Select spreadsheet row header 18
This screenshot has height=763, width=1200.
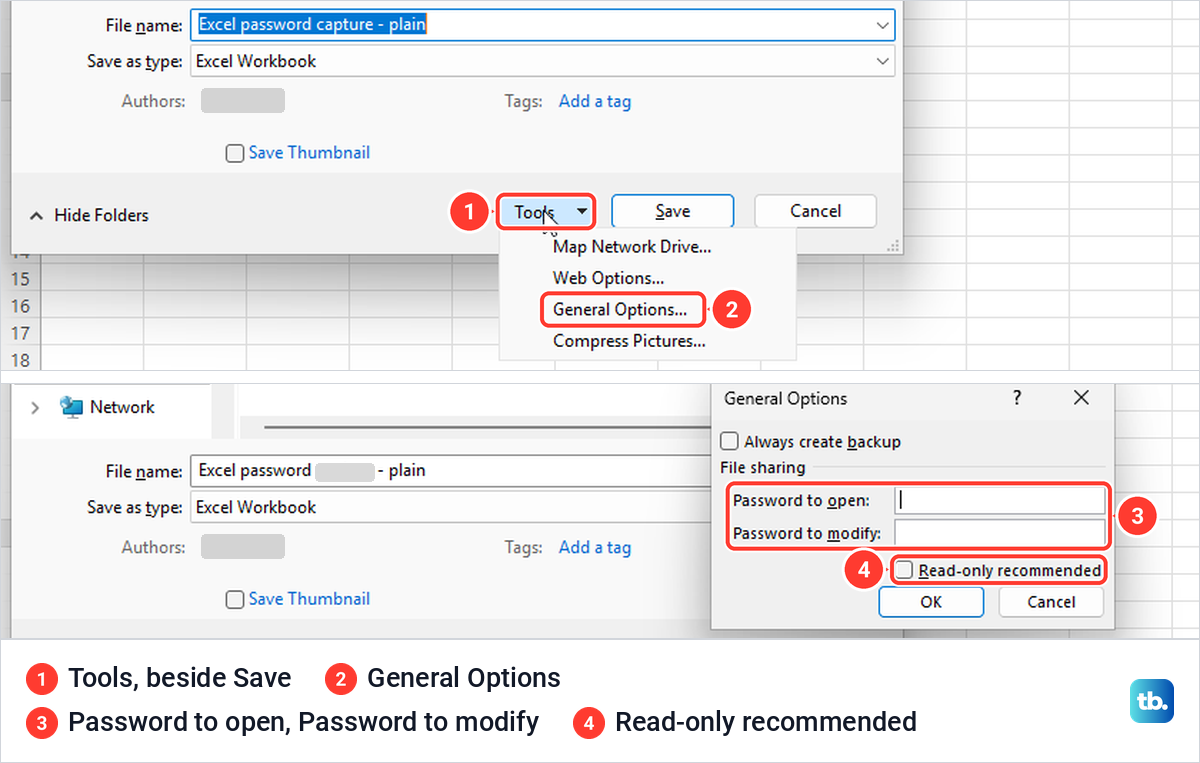pos(19,359)
